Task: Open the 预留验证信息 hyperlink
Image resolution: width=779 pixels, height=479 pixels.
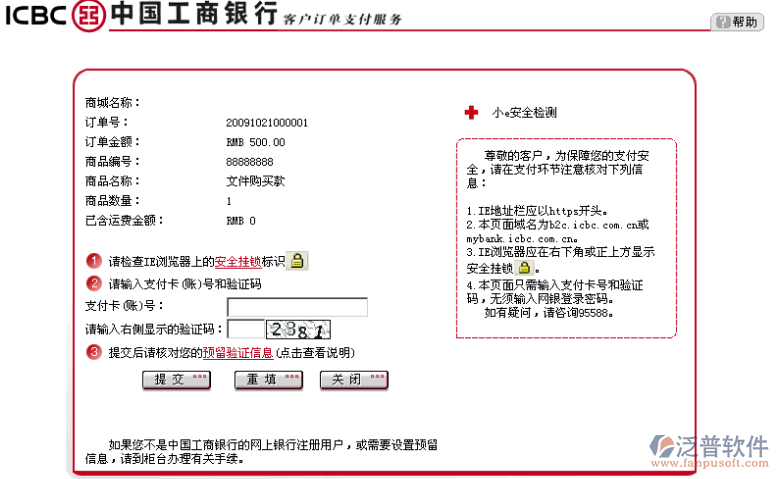Action: [238, 353]
